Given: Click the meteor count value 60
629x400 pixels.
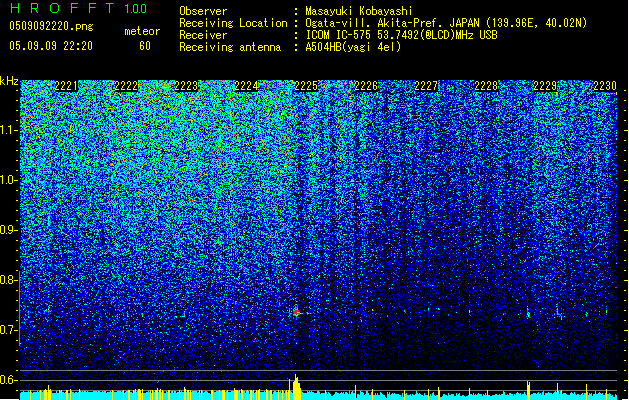Looking at the screenshot, I should click(x=145, y=46).
